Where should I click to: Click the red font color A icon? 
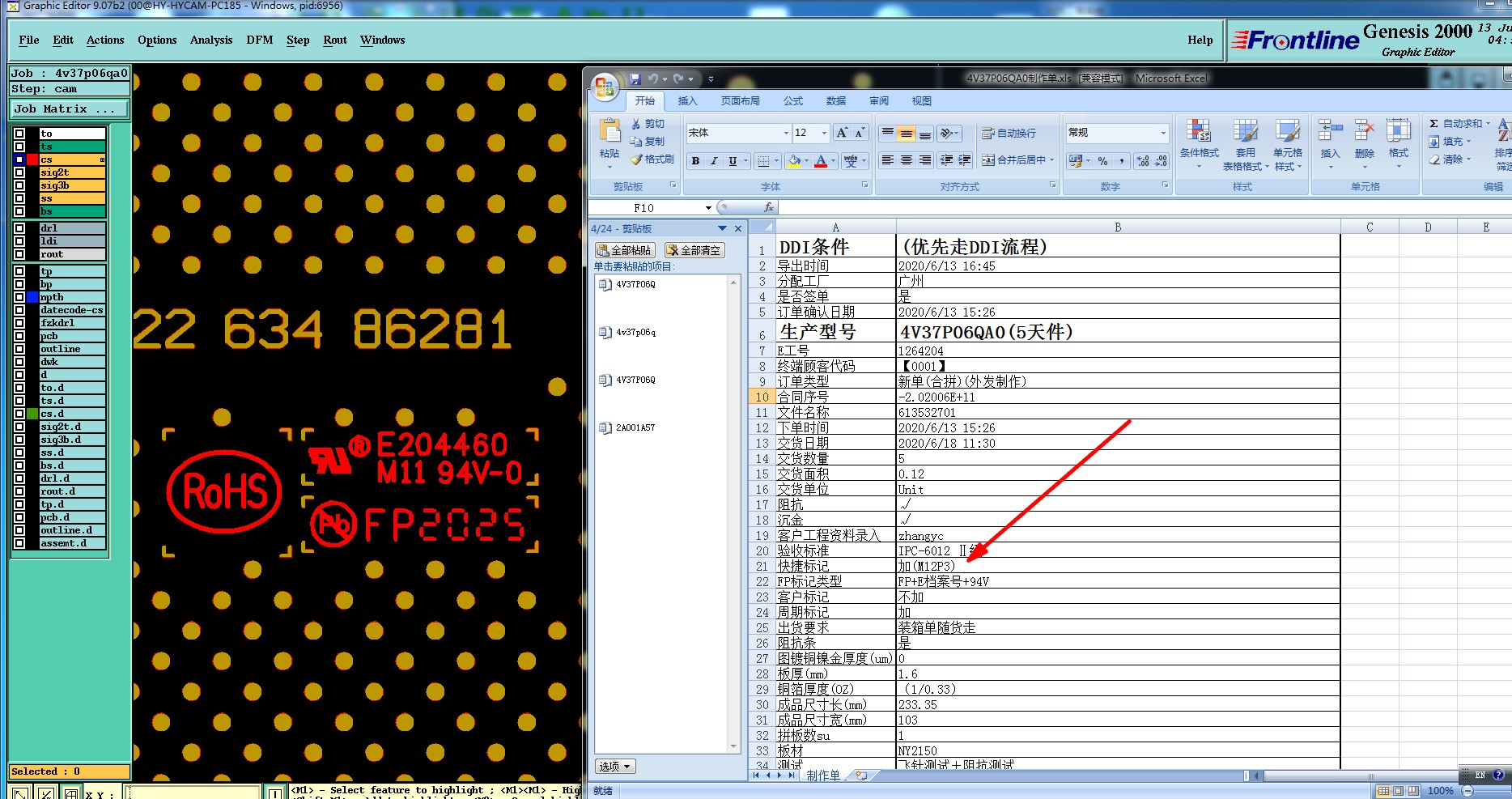(821, 161)
